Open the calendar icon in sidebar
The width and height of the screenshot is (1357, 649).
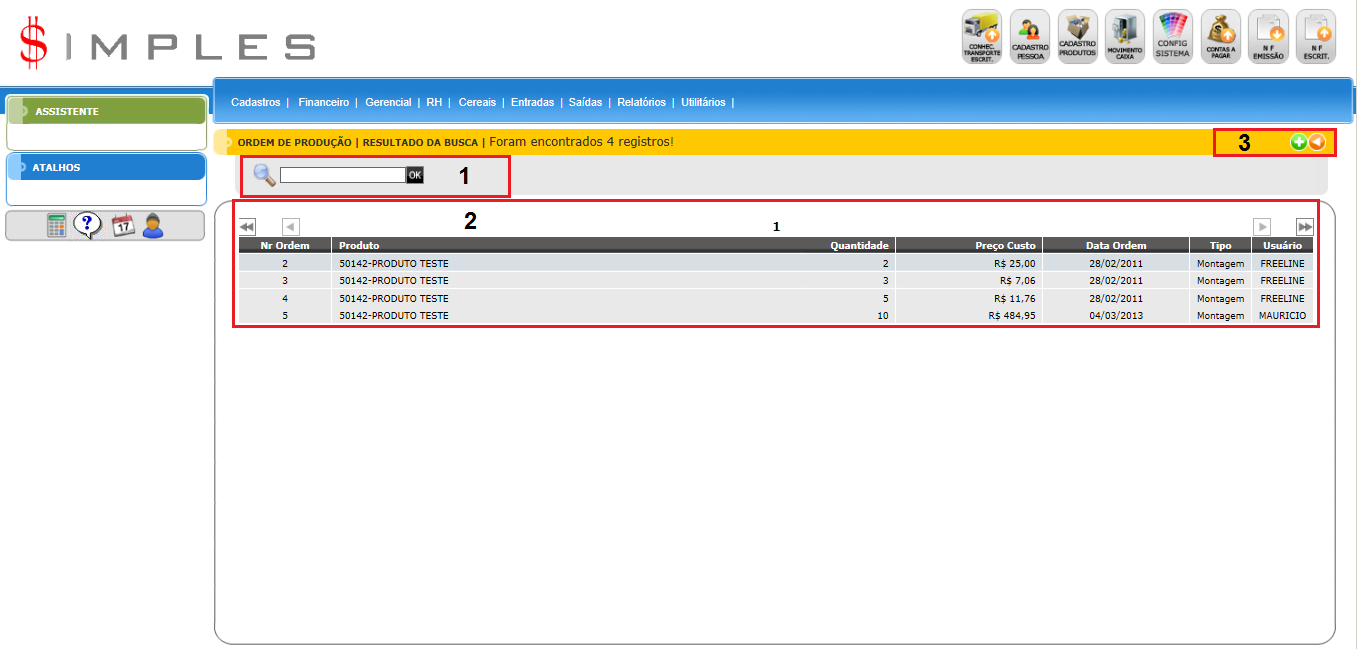(x=122, y=226)
